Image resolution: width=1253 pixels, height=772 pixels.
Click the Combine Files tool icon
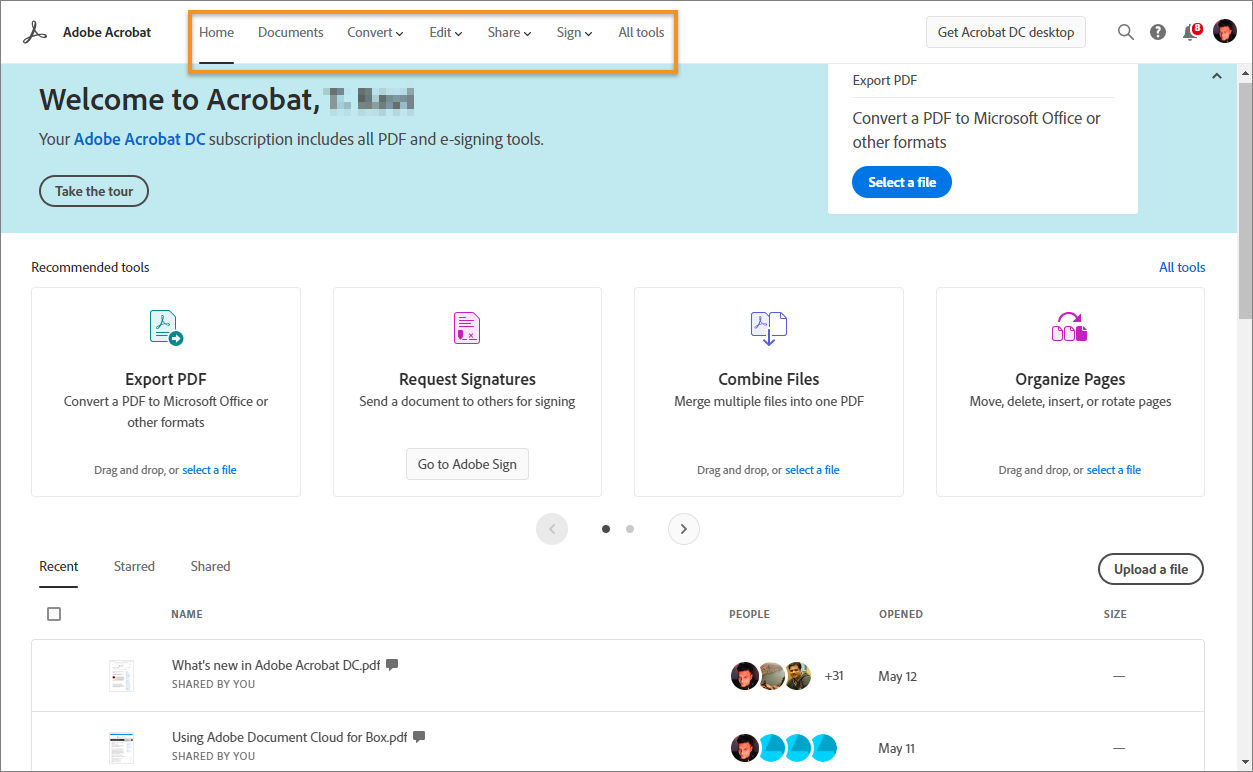(x=769, y=328)
